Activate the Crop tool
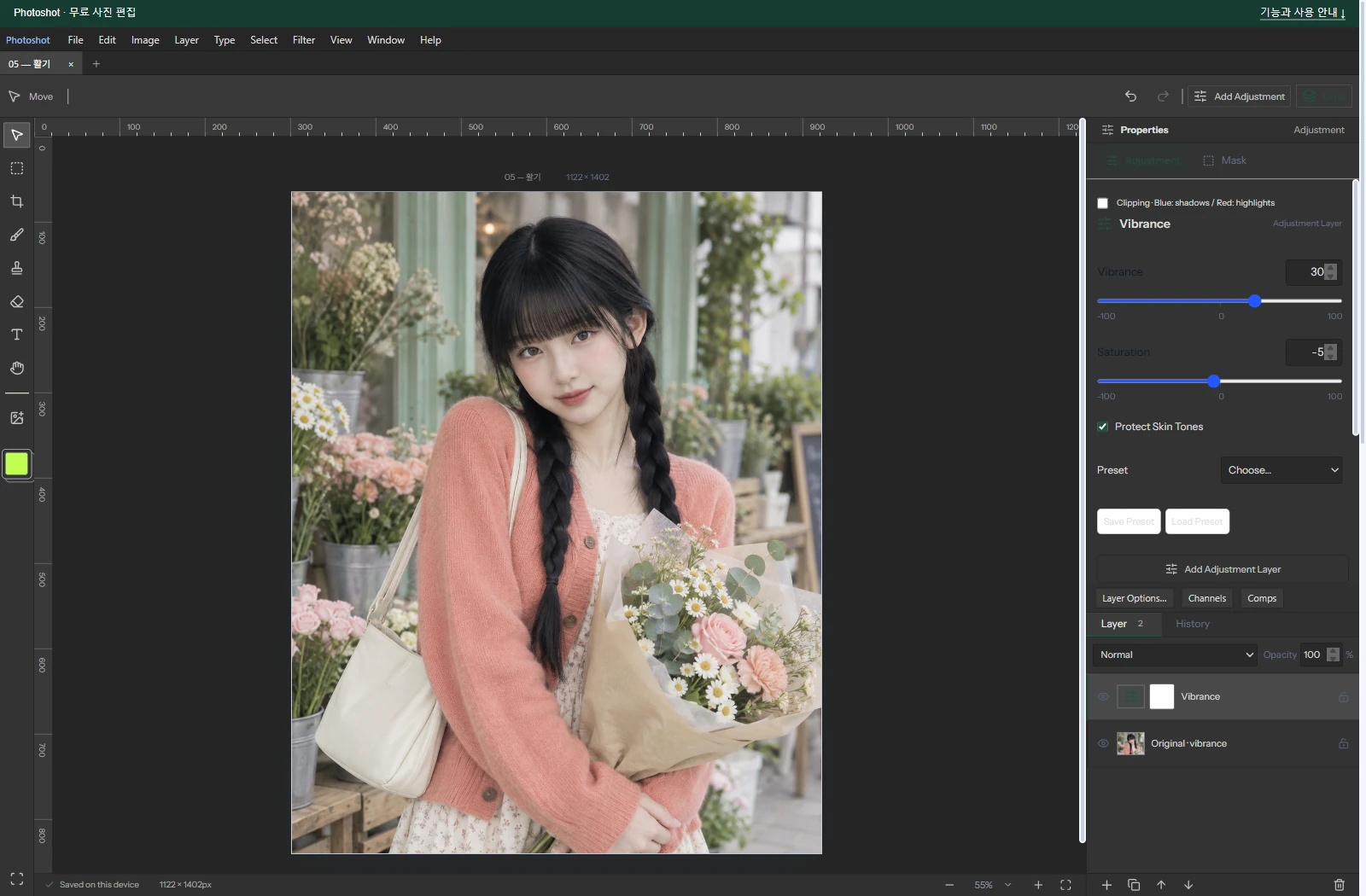The width and height of the screenshot is (1366, 896). [17, 201]
